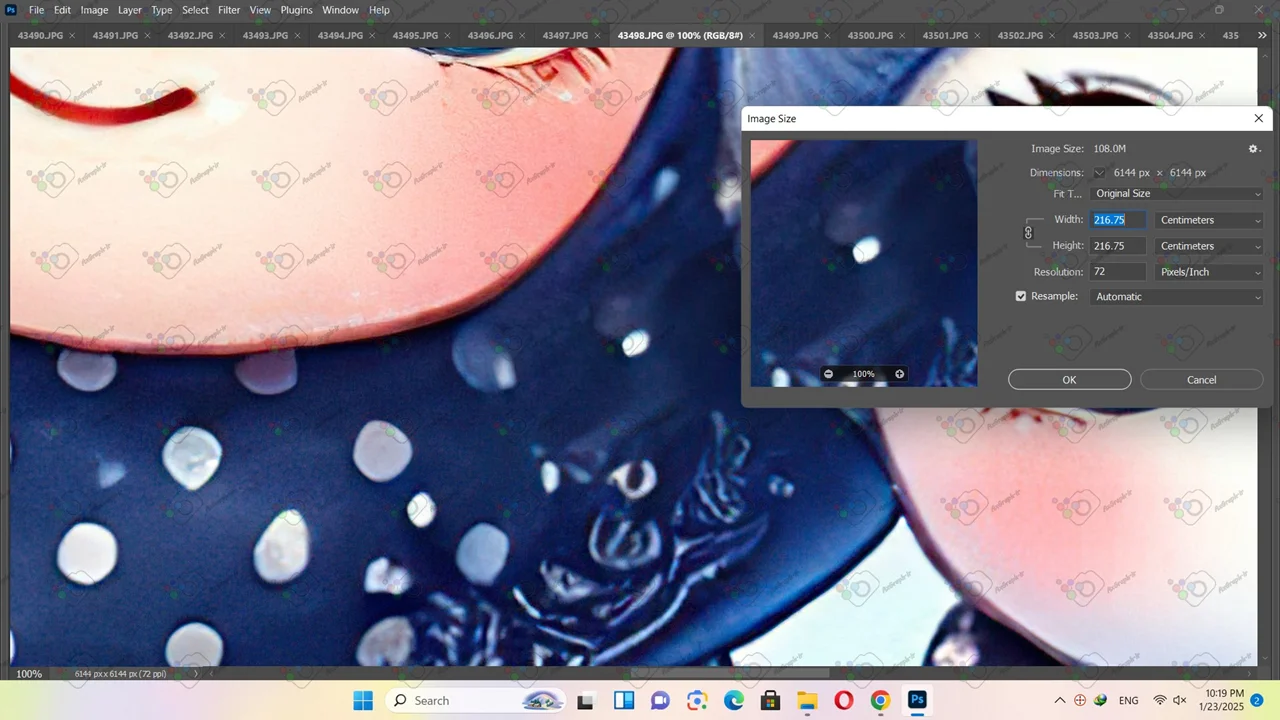Open Microsoft Edge from the taskbar
1280x720 pixels.
pyautogui.click(x=734, y=700)
